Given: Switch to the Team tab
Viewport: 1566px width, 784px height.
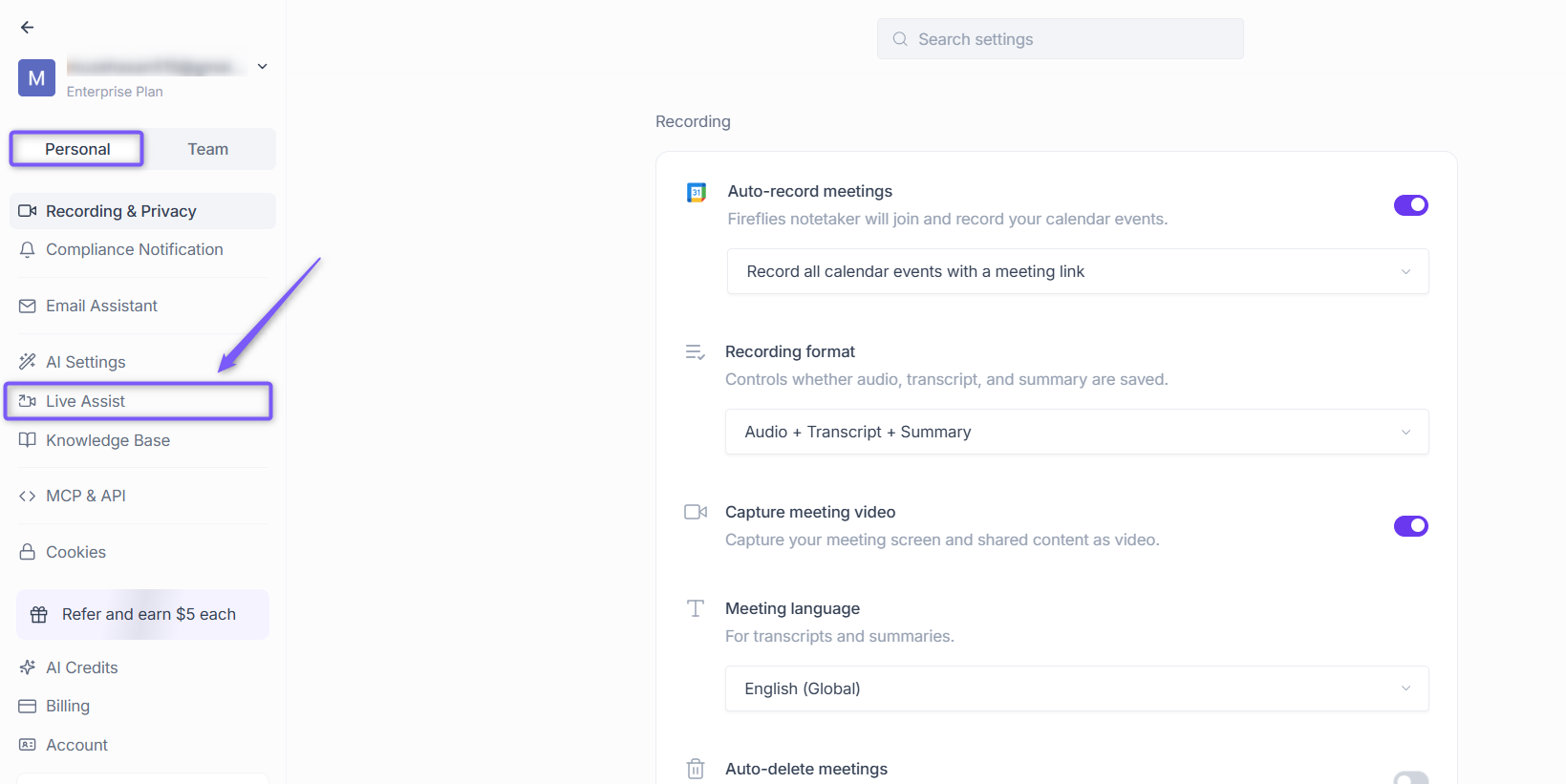Looking at the screenshot, I should point(208,149).
